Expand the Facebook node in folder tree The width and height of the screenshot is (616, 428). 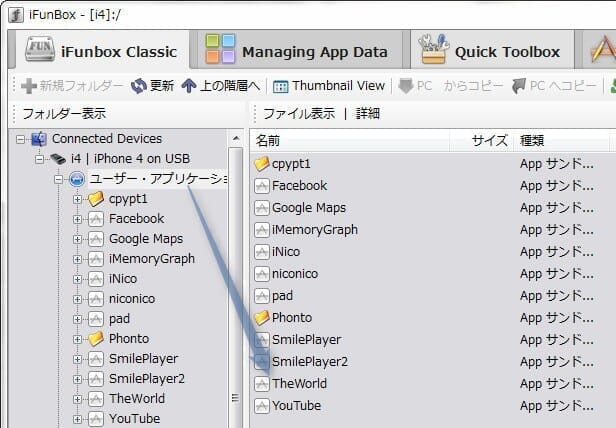pos(78,219)
